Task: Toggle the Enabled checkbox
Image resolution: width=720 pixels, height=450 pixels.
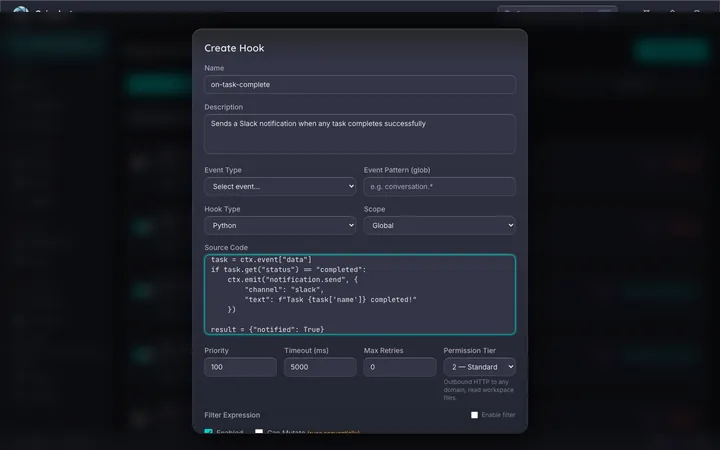Action: click(x=208, y=432)
